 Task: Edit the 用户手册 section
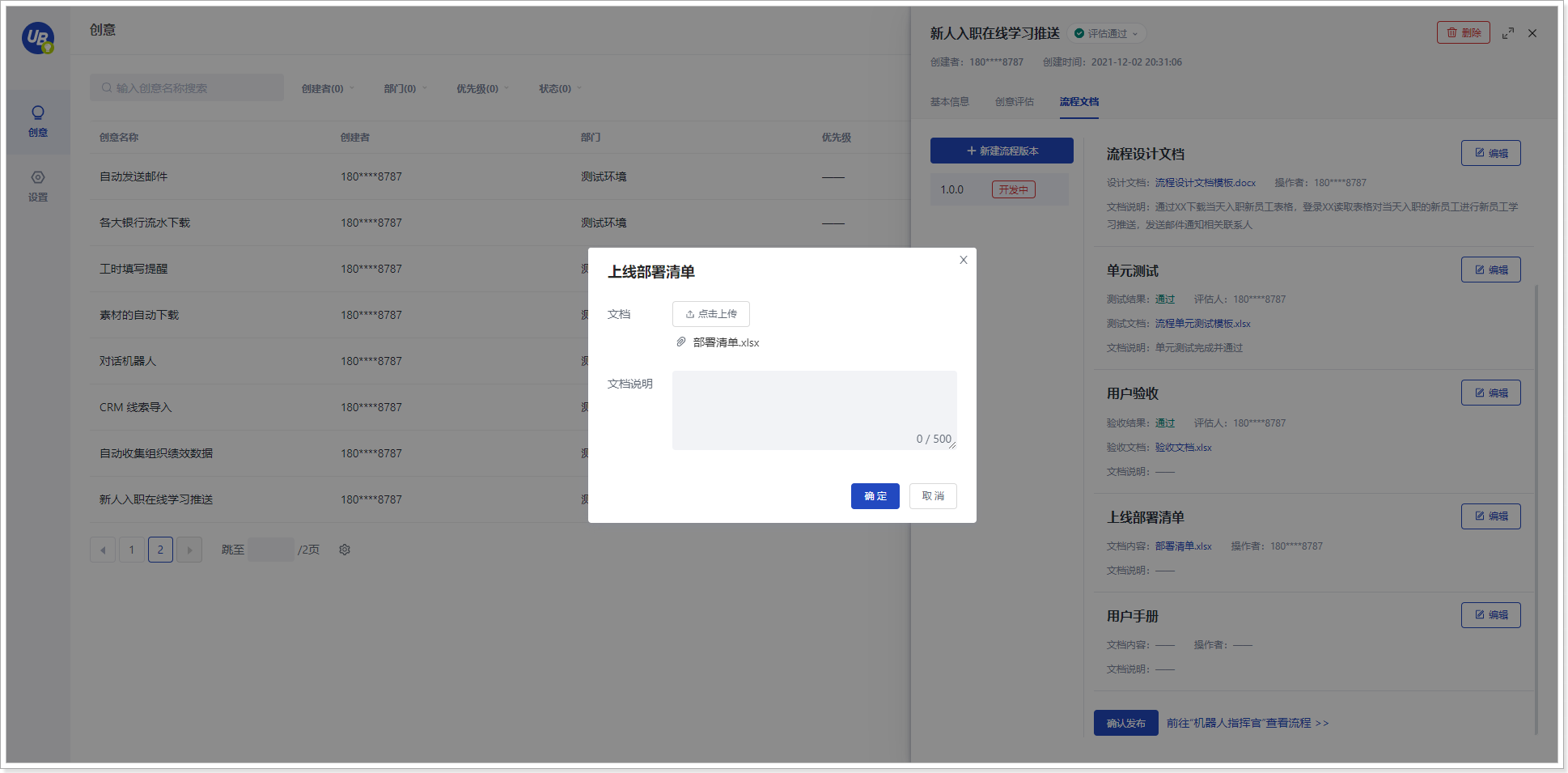coord(1490,615)
